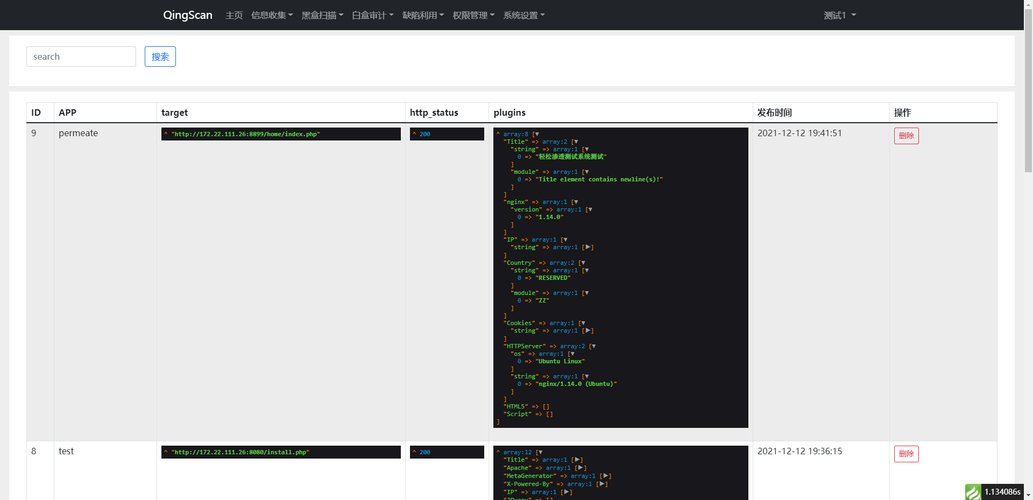Open the 信息收集 dropdown menu

(272, 15)
